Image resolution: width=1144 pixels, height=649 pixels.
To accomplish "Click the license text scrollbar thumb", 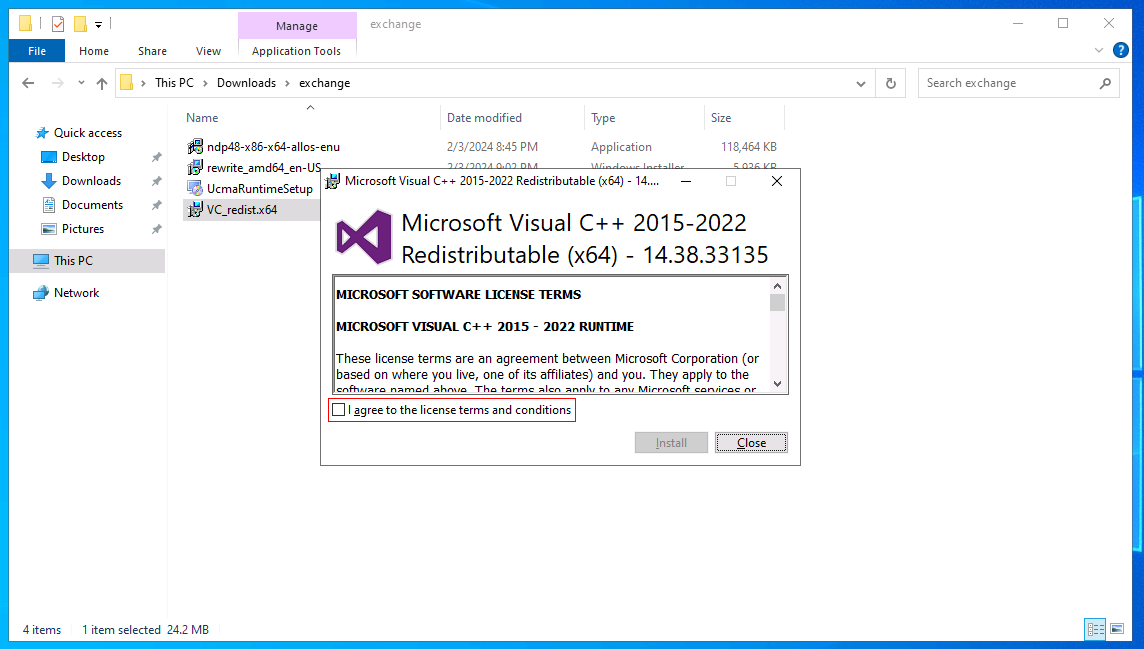I will point(777,303).
